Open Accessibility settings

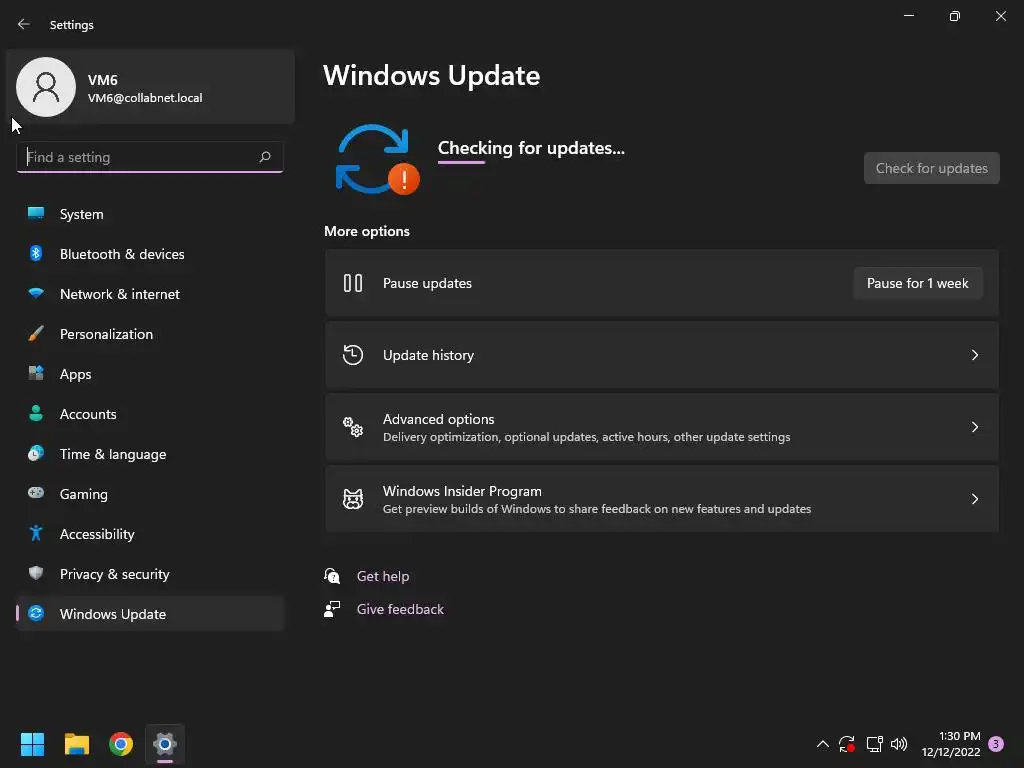pyautogui.click(x=150, y=534)
